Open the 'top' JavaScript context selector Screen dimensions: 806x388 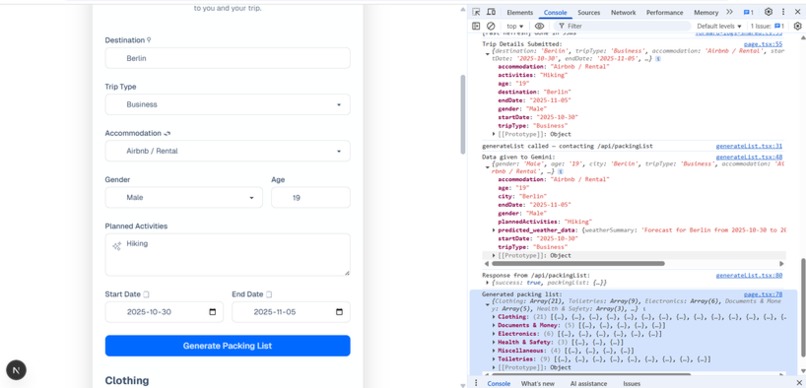click(x=515, y=26)
